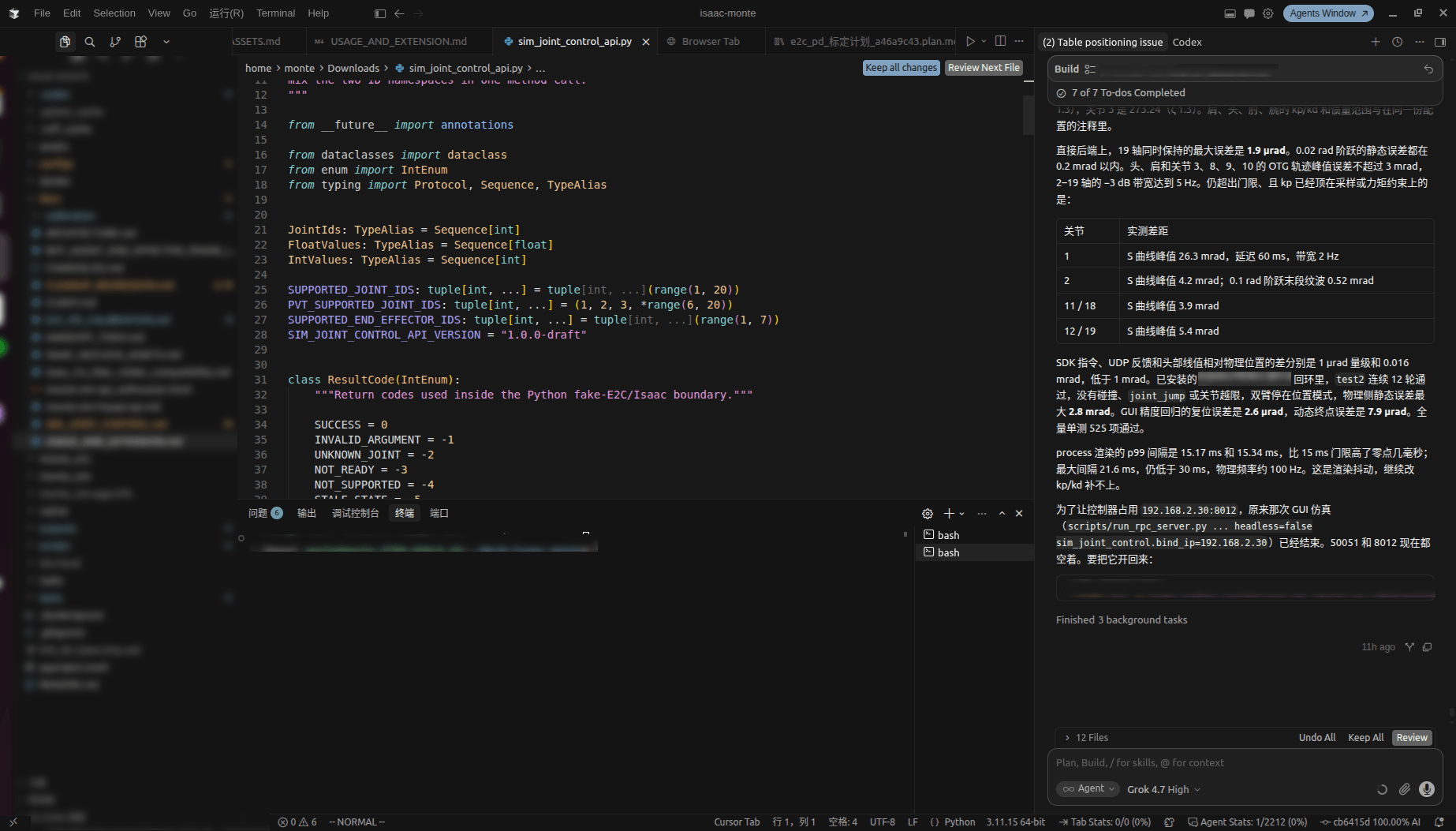The image size is (1456, 831).
Task: Select the Table positioning issue chat tab
Action: pyautogui.click(x=1103, y=42)
